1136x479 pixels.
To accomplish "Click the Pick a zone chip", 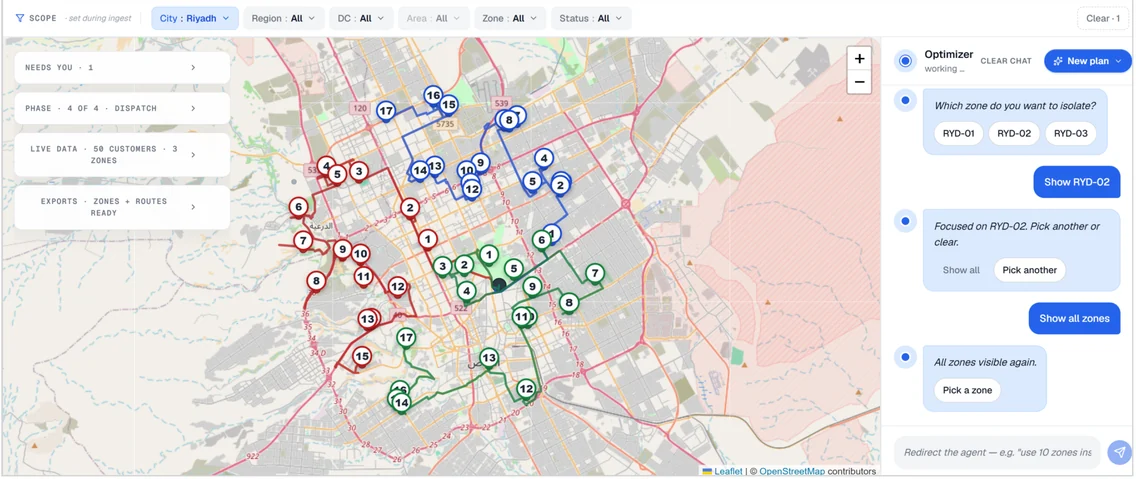I will (967, 390).
